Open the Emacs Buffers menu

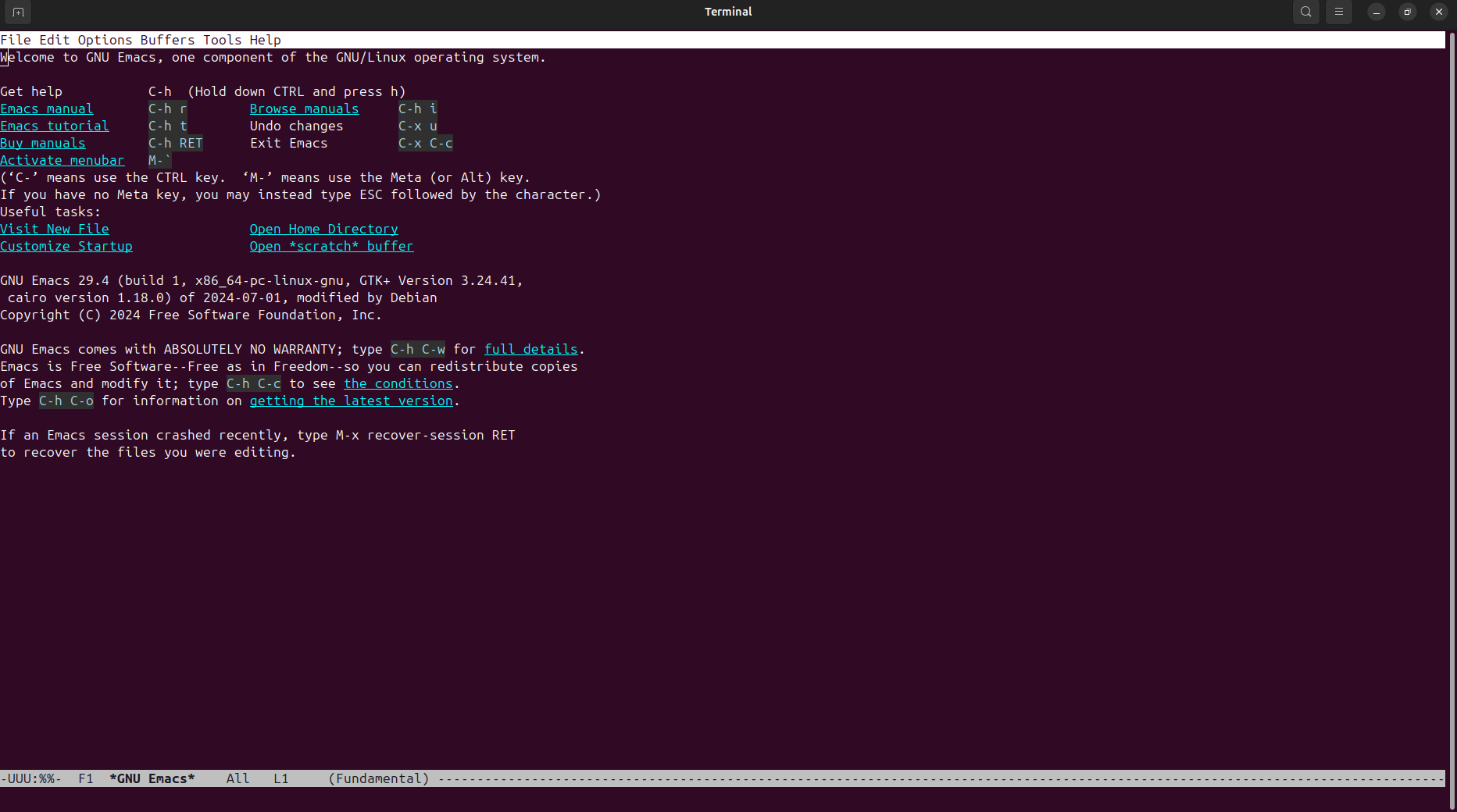click(x=168, y=40)
